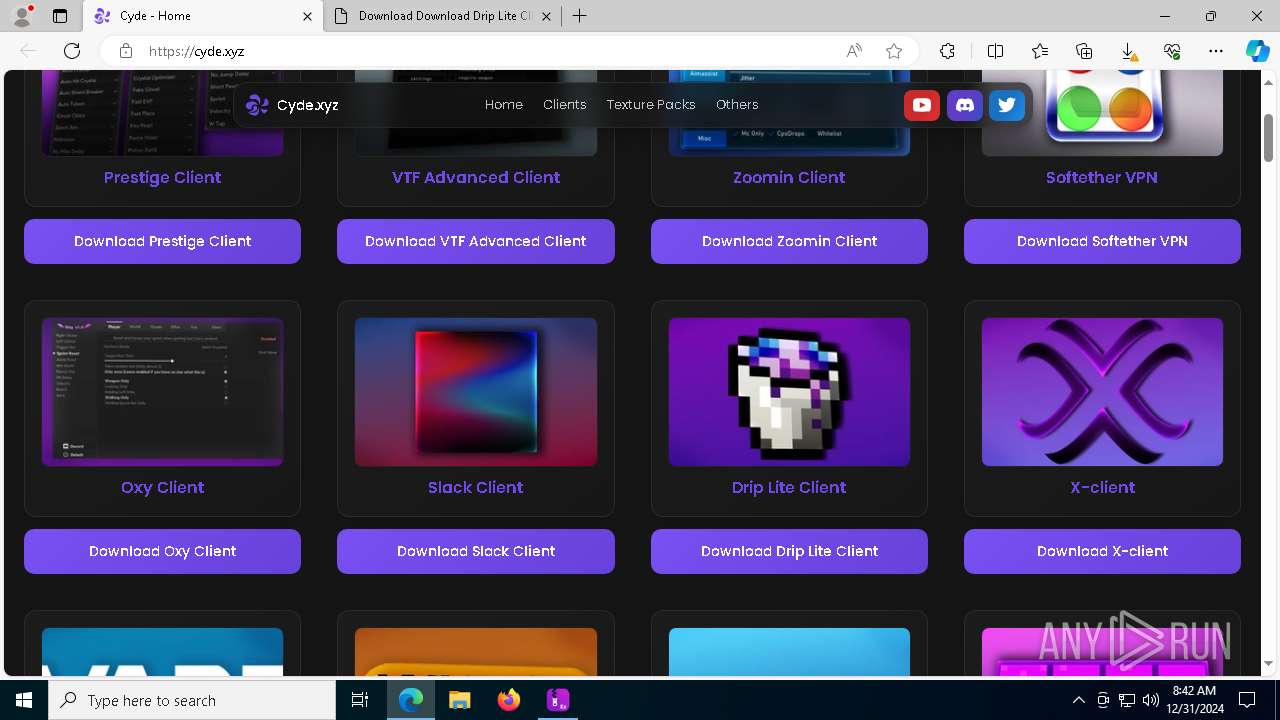Open the Copilot sidebar icon
The width and height of the screenshot is (1280, 720).
(1257, 51)
